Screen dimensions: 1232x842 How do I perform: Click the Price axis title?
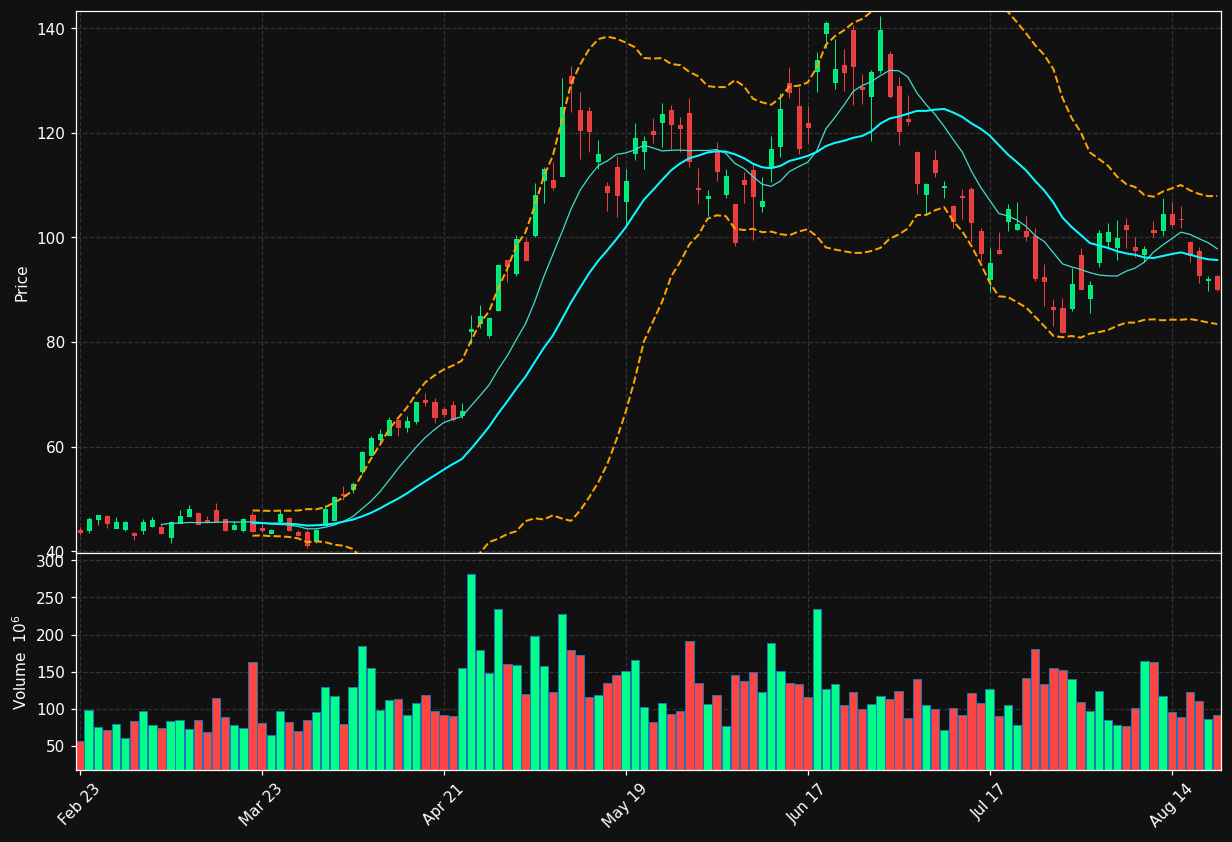tap(22, 283)
